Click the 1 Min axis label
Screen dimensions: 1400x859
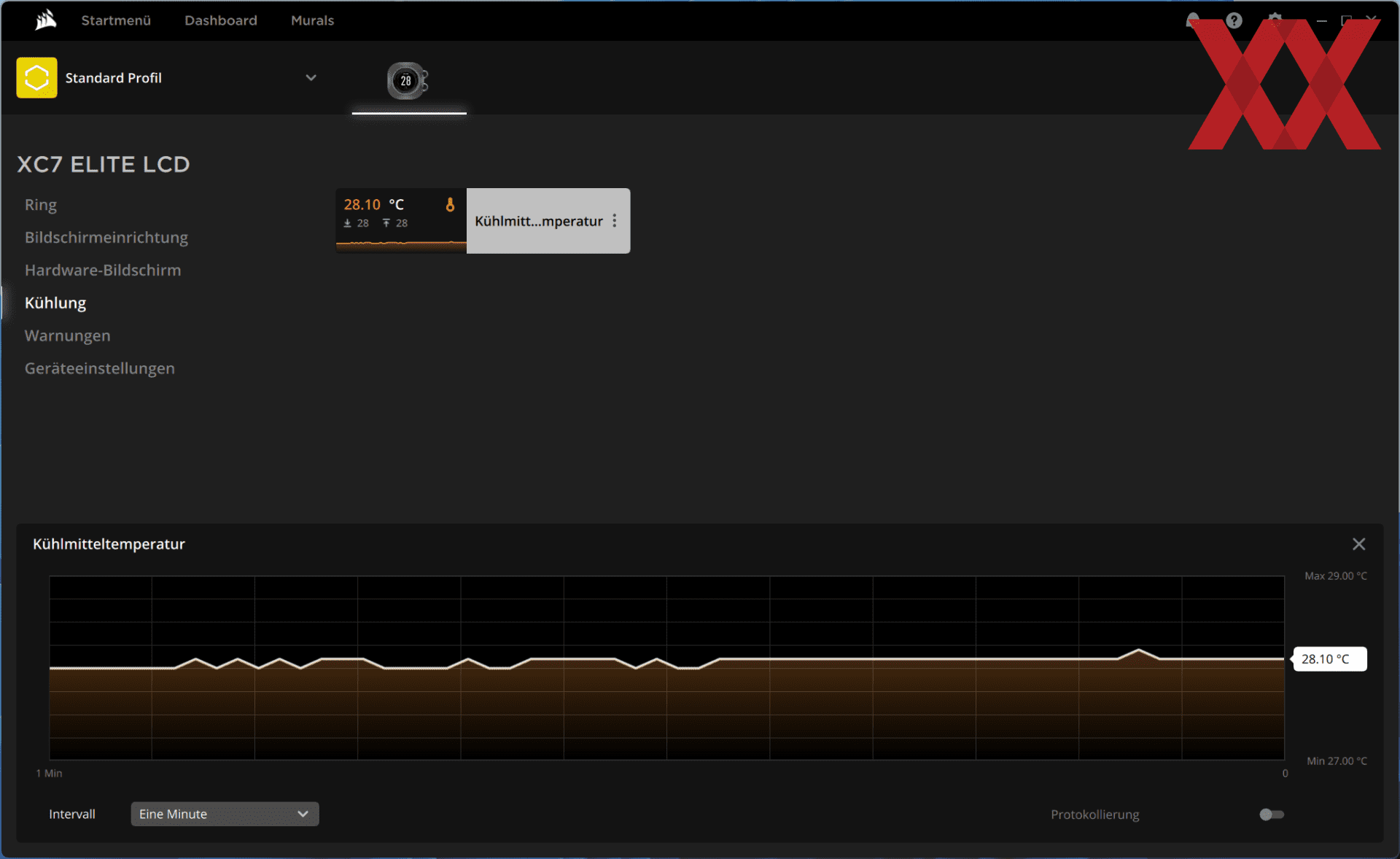click(x=50, y=773)
